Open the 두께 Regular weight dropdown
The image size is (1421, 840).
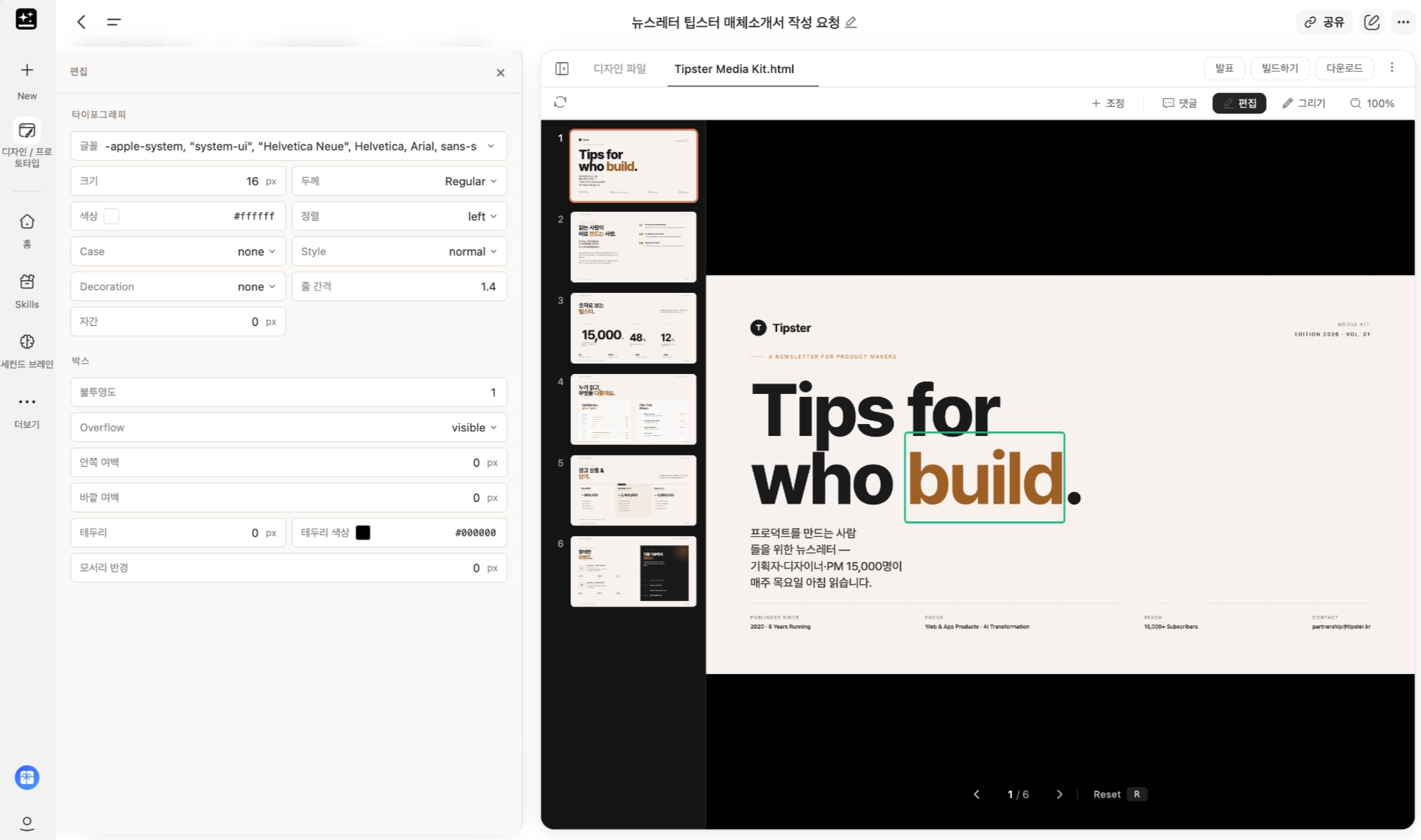pos(399,181)
